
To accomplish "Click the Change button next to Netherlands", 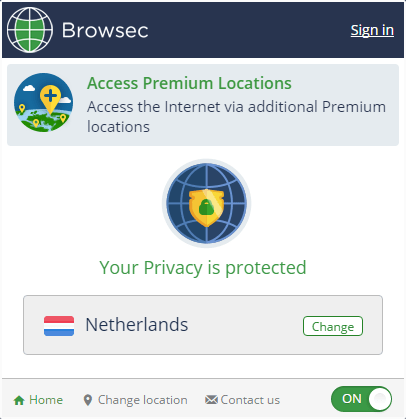I will tap(333, 326).
